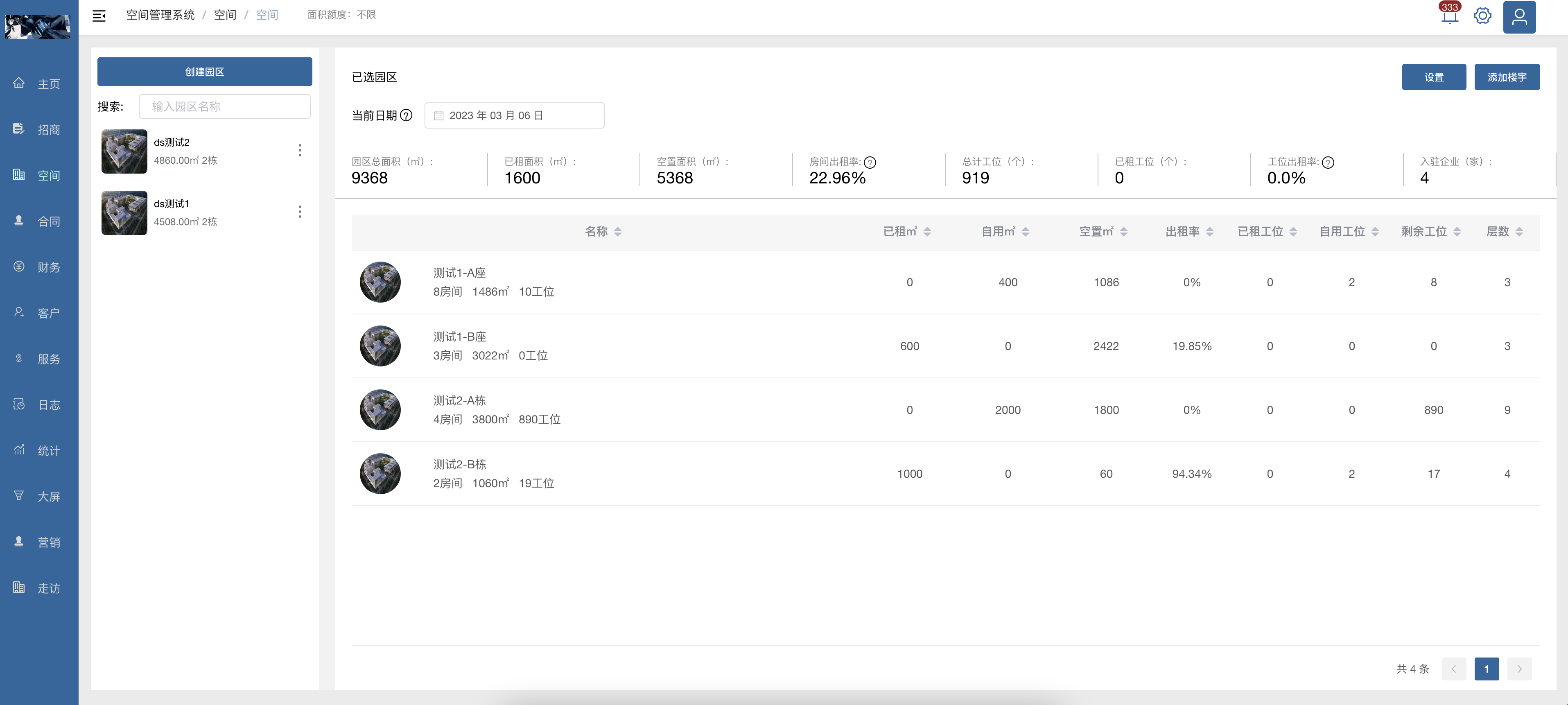Screen dimensions: 1568x705
Task: Click the logo image at top left
Action: (x=38, y=26)
